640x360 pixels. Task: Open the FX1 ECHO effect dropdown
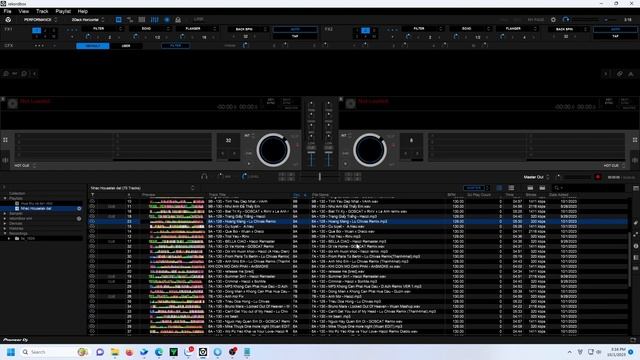click(x=150, y=29)
